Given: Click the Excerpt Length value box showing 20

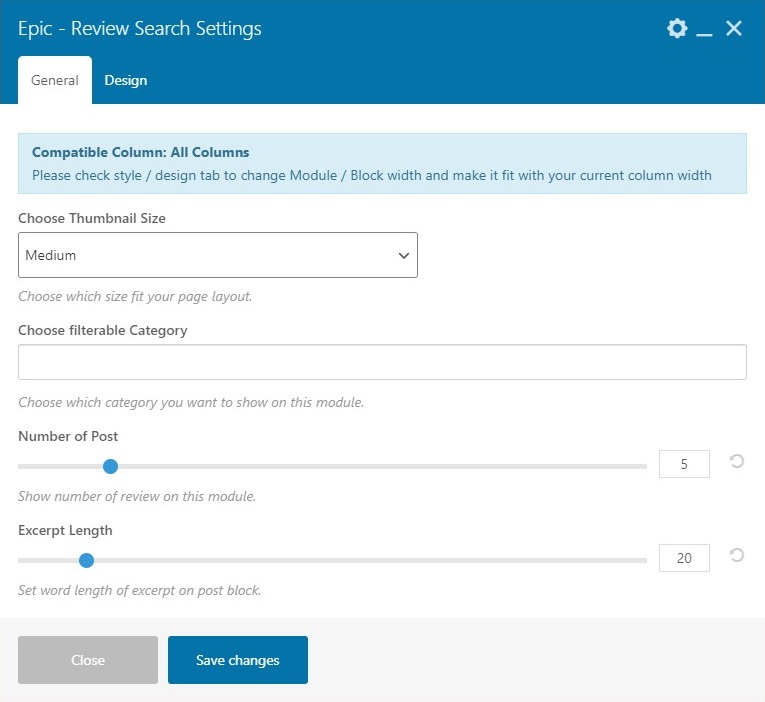Looking at the screenshot, I should [684, 558].
